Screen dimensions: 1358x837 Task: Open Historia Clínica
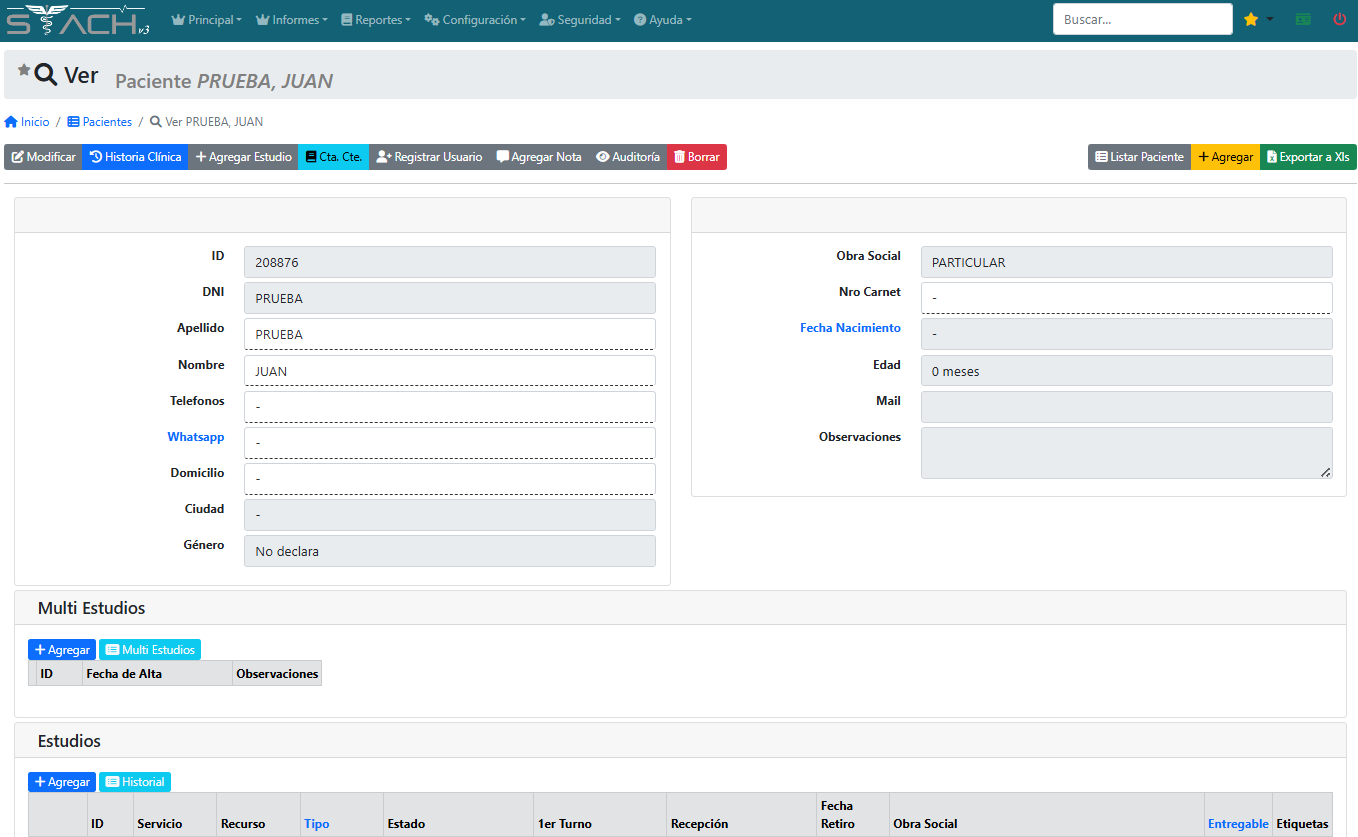point(135,157)
